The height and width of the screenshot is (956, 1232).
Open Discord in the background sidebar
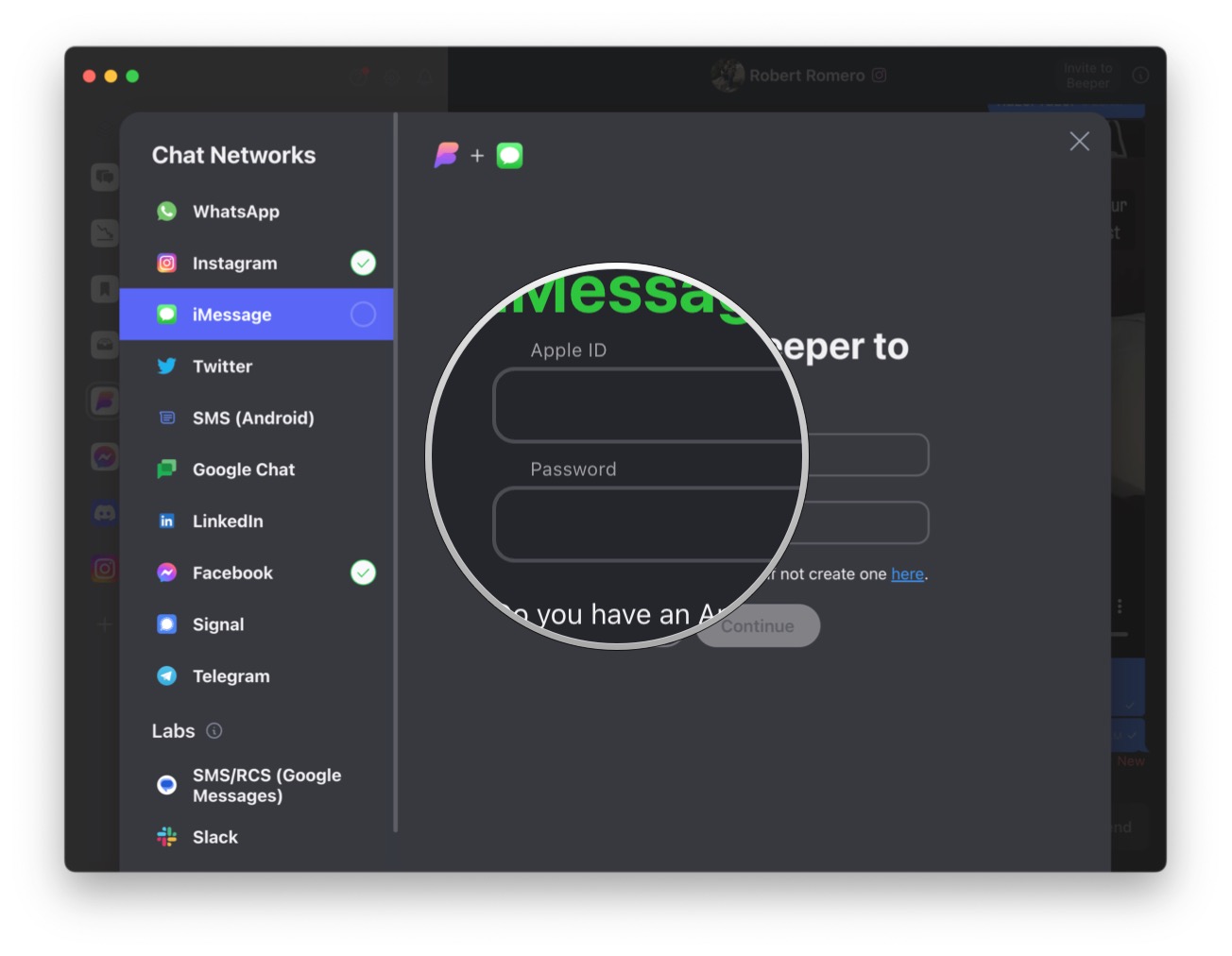click(105, 514)
